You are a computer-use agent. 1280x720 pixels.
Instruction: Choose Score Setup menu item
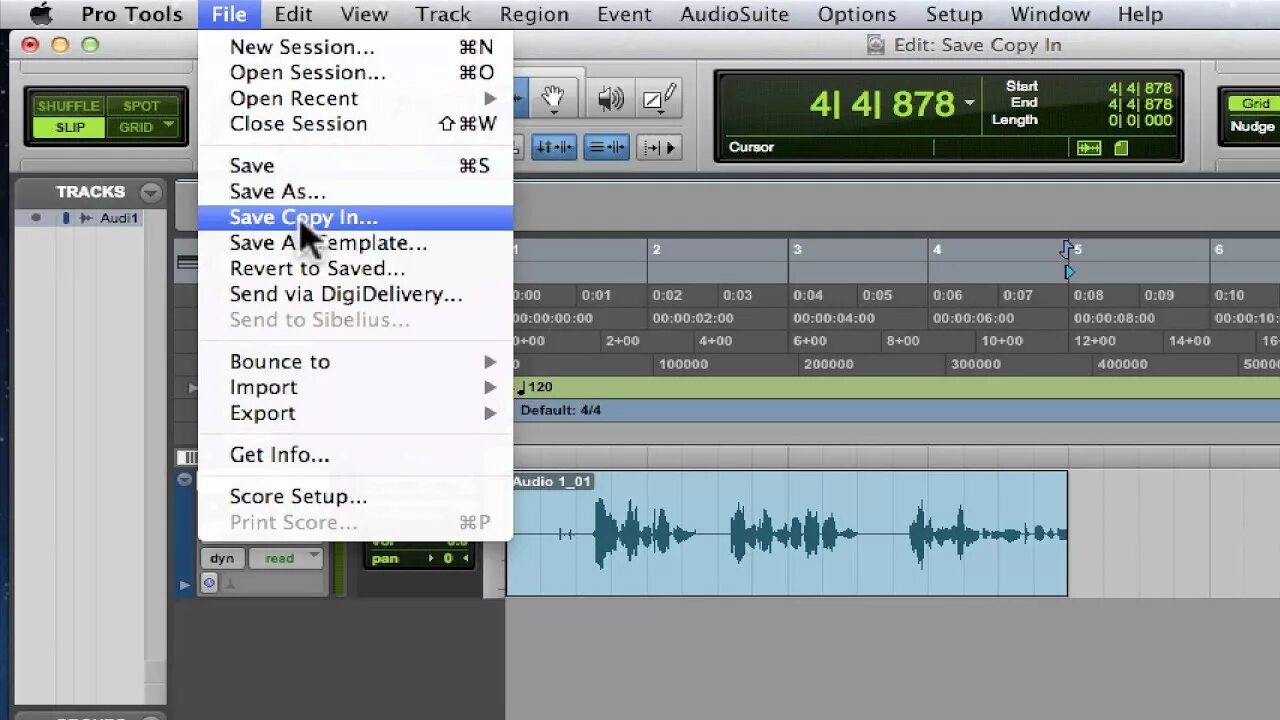coord(355,497)
